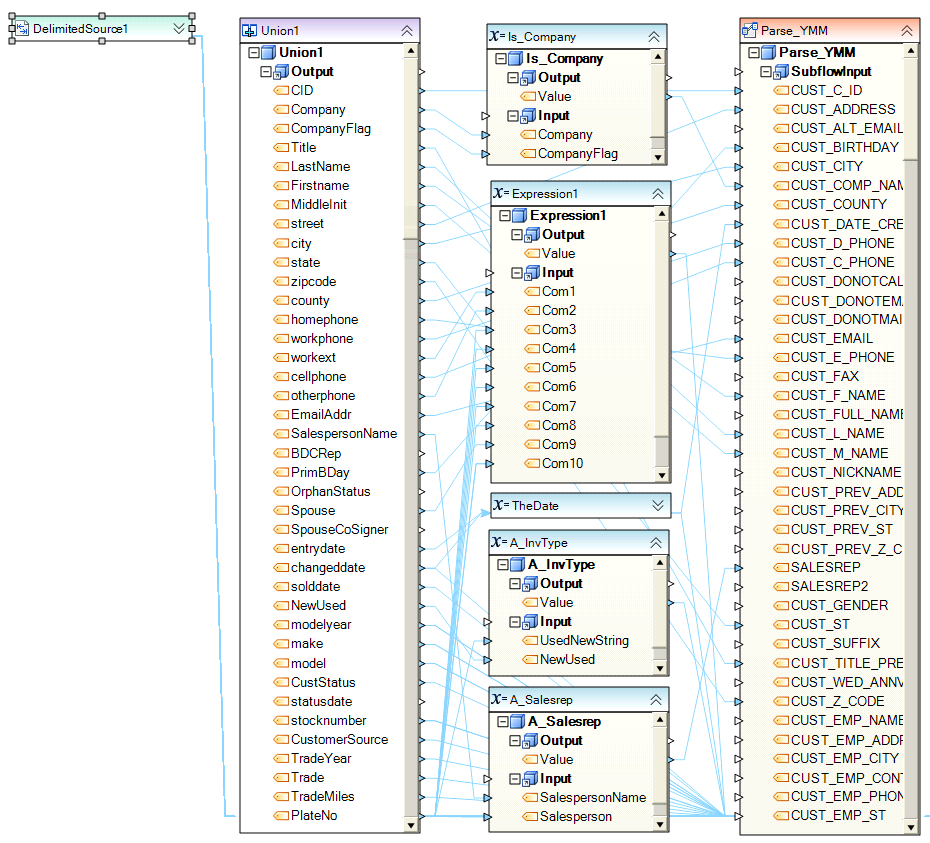
Task: Click the CUST_EMAIL field icon in Parse_YMM
Action: point(781,339)
